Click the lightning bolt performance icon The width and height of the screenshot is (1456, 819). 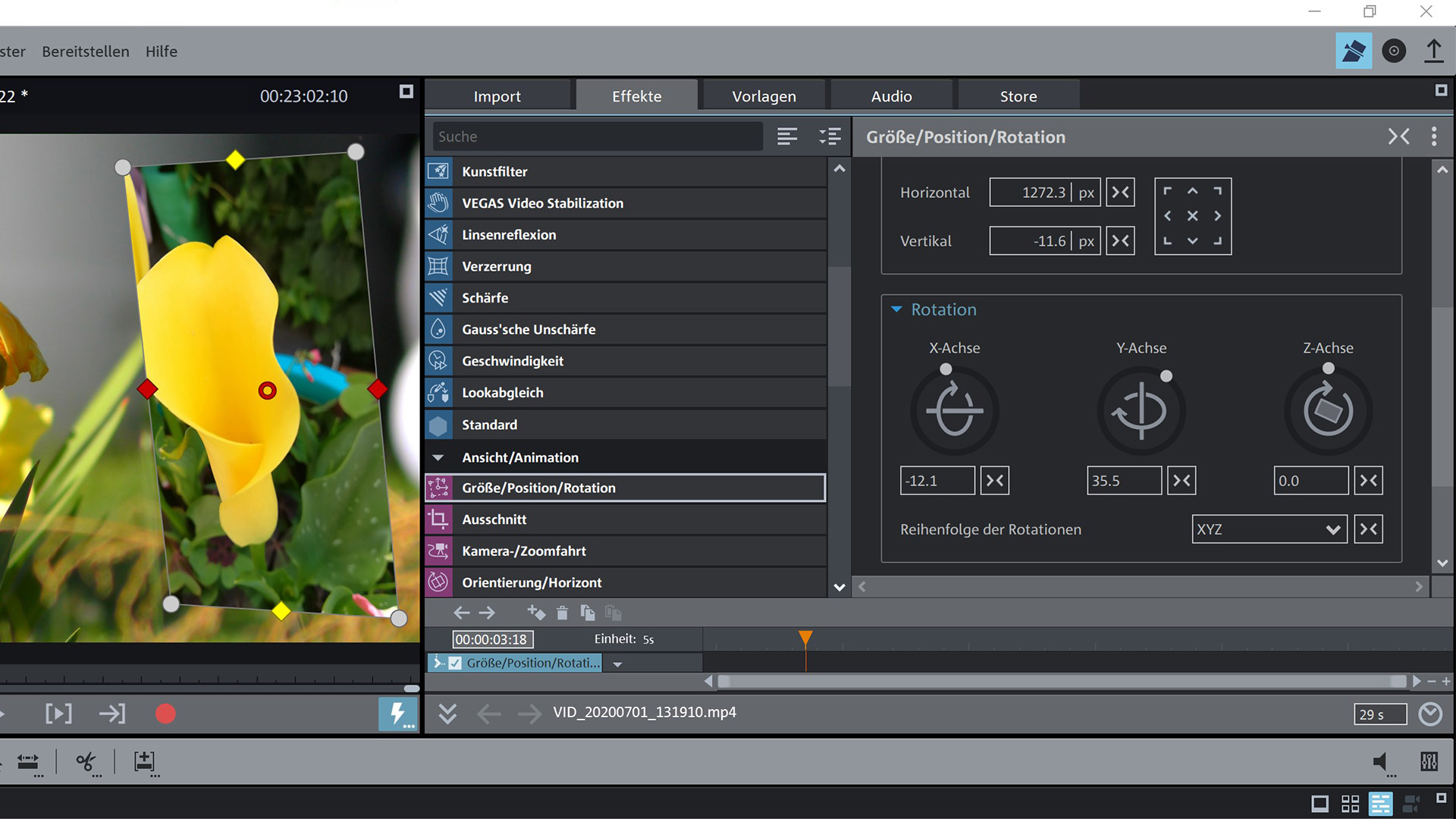pyautogui.click(x=397, y=714)
